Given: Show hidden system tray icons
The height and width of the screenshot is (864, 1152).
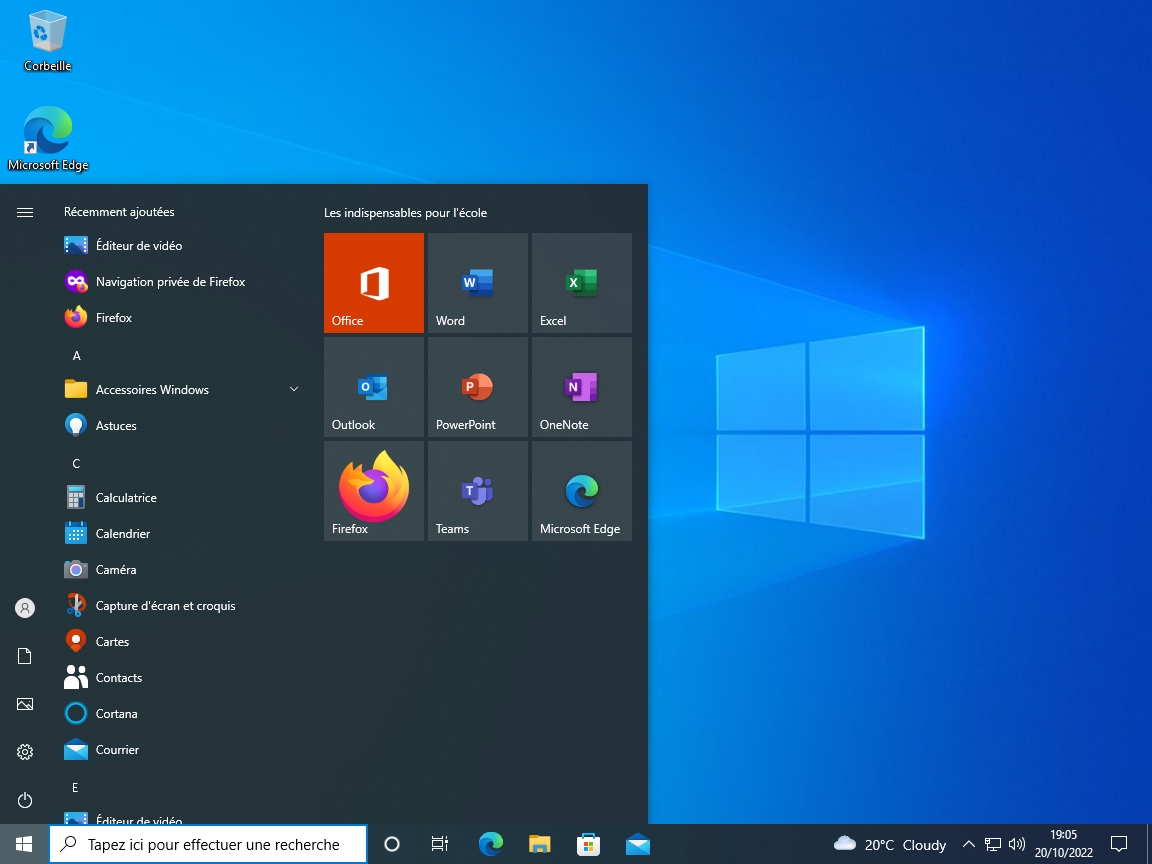Looking at the screenshot, I should [x=968, y=844].
